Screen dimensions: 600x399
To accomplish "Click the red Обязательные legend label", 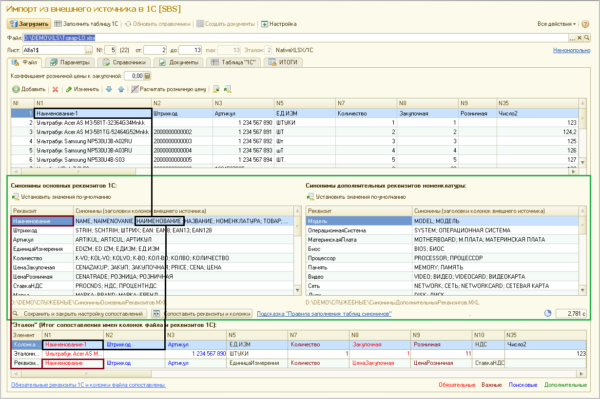I will 457,385.
